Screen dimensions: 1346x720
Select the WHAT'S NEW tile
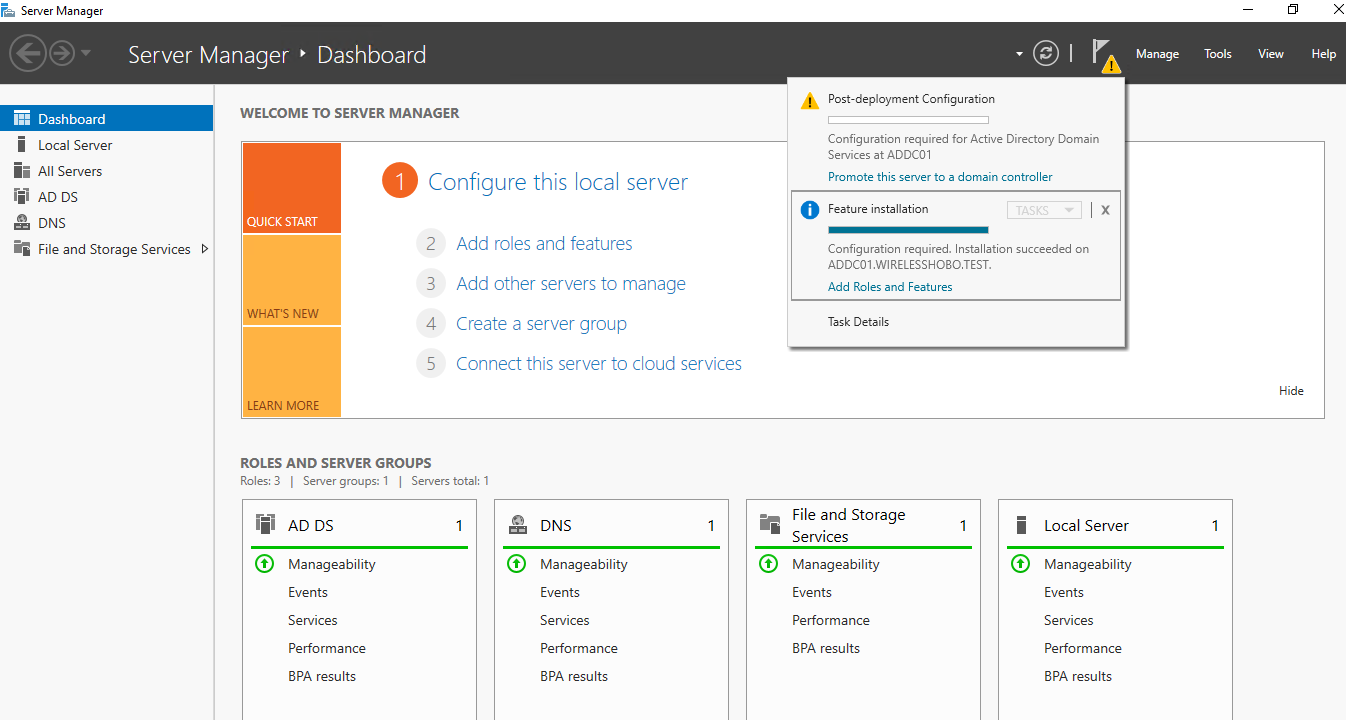click(291, 280)
